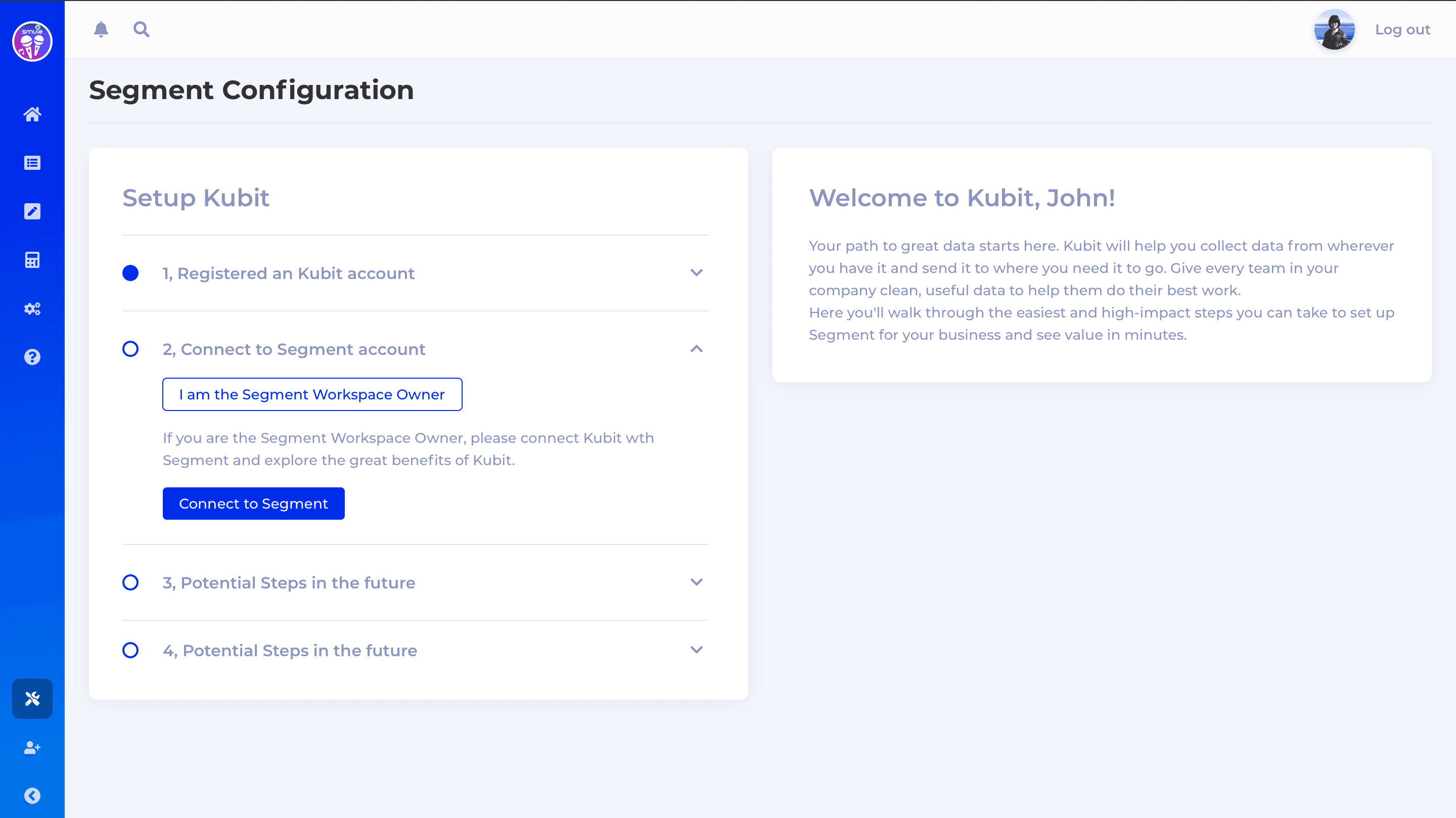Collapse the sidebar with the back chevron
The height and width of the screenshot is (818, 1456).
pyautogui.click(x=32, y=796)
